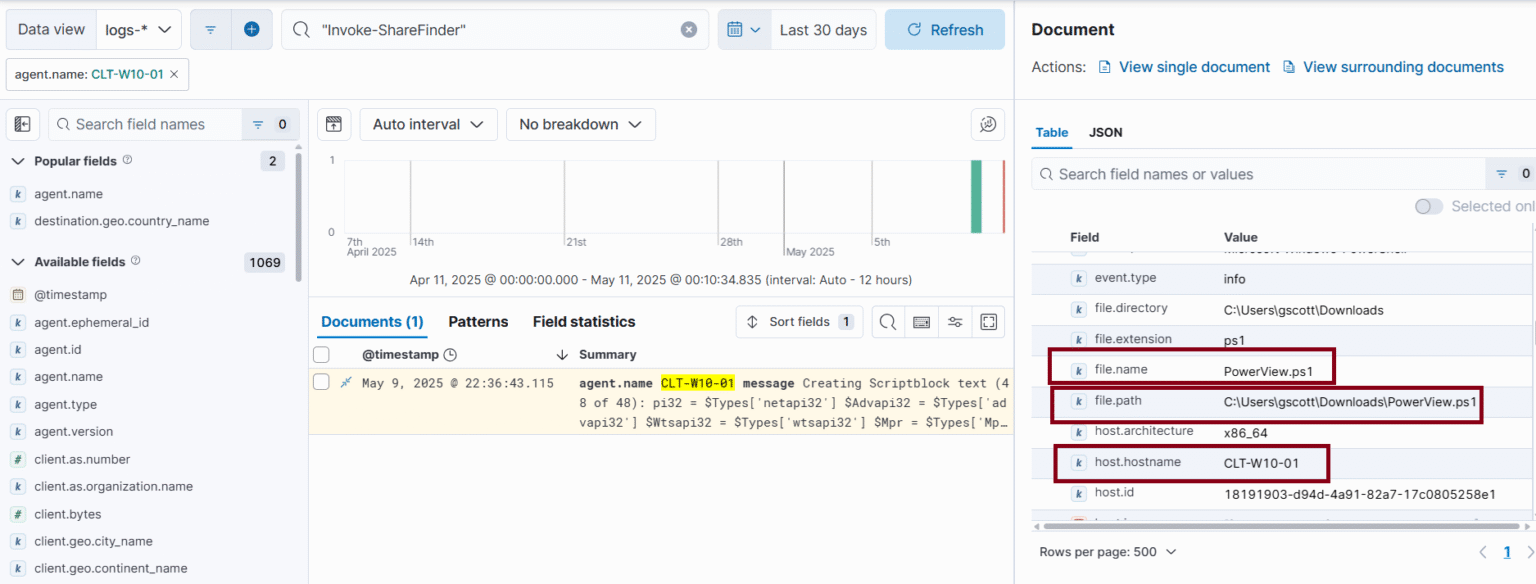
Task: Enable the Selected only toggle
Action: coord(1429,206)
